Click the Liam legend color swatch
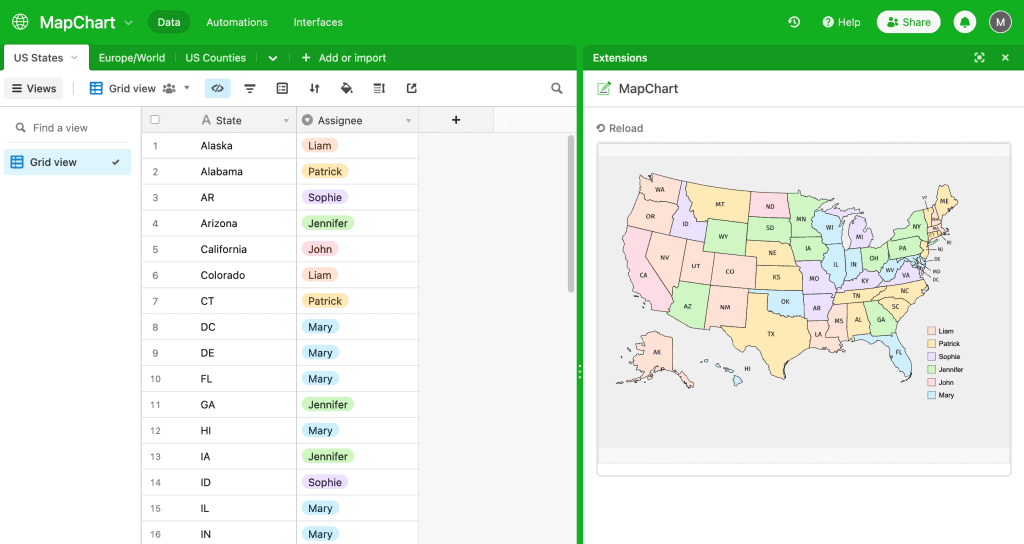Image resolution: width=1024 pixels, height=544 pixels. pyautogui.click(x=932, y=331)
